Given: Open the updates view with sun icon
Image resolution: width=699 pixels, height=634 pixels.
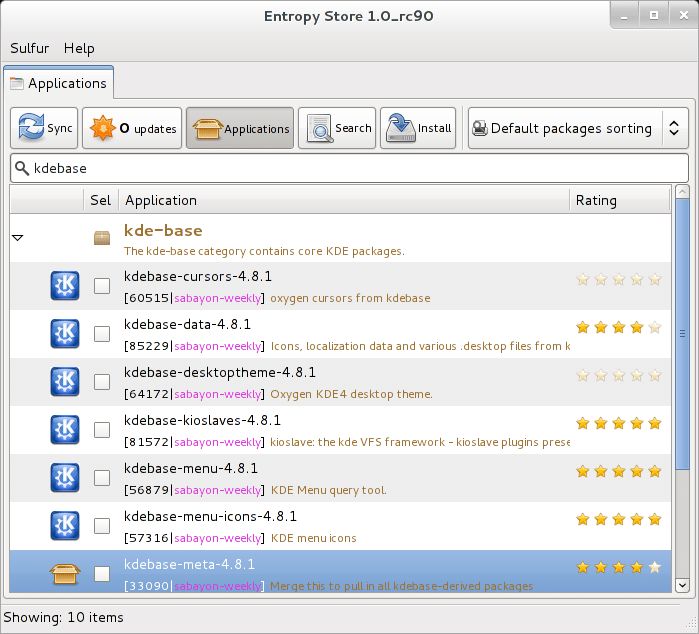Looking at the screenshot, I should click(x=103, y=128).
